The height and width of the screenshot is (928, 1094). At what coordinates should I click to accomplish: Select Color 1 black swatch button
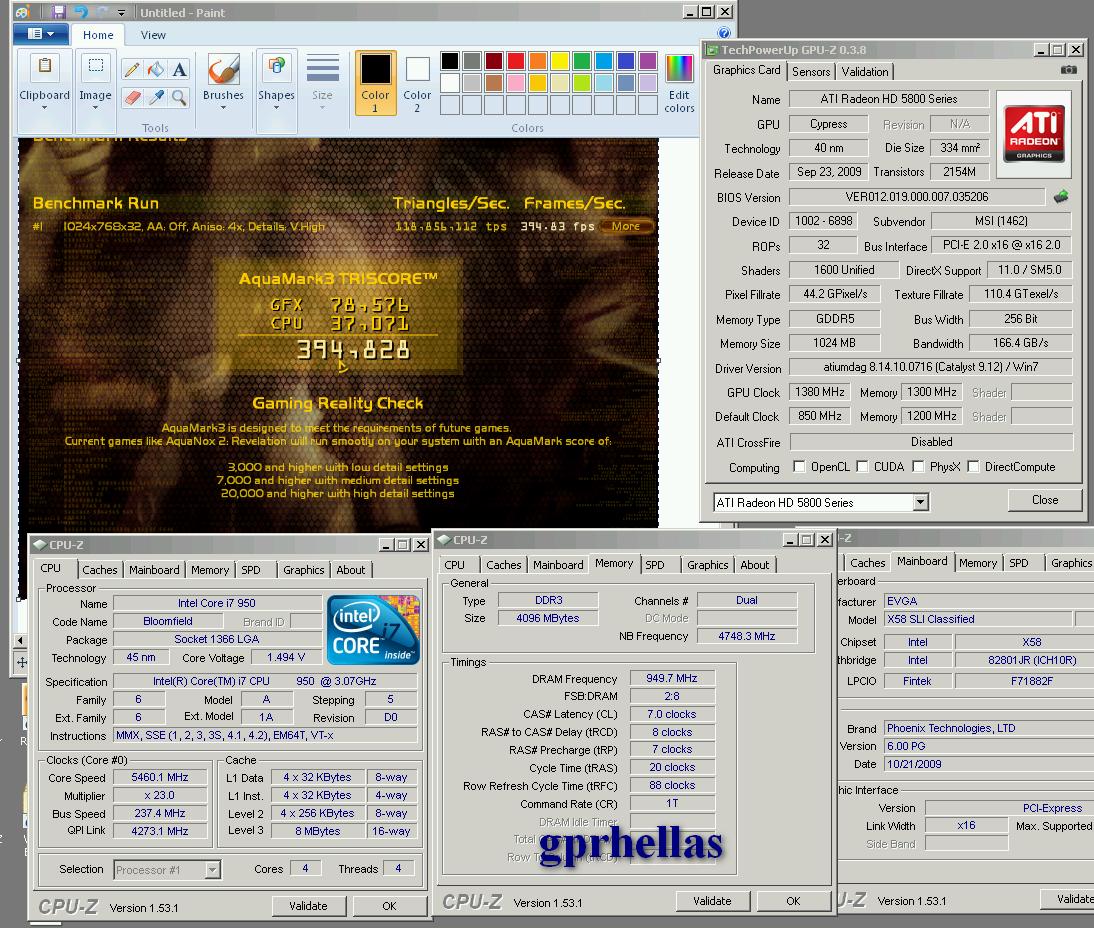pos(375,82)
